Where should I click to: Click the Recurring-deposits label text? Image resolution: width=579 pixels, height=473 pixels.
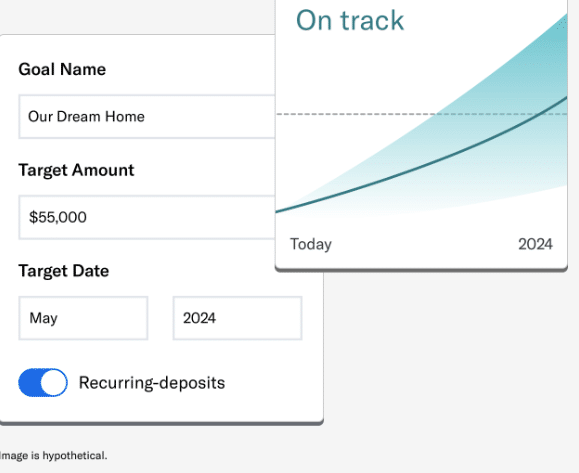pos(152,383)
